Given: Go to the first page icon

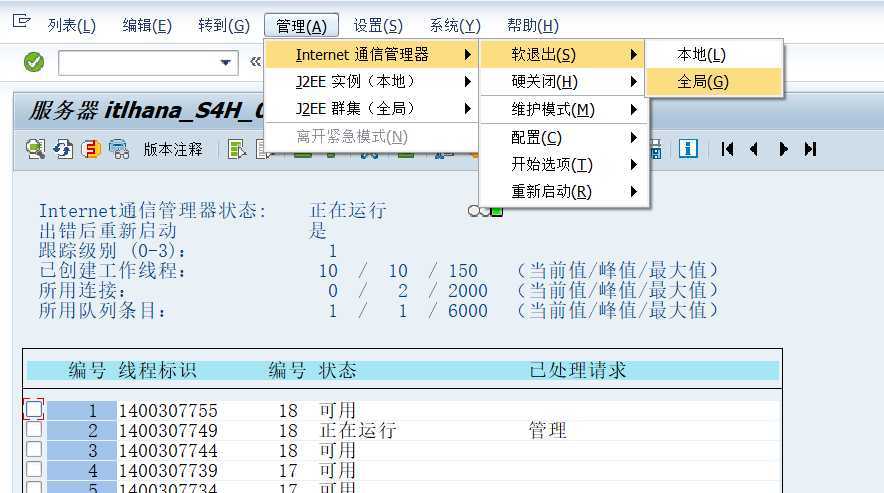Looking at the screenshot, I should [x=727, y=149].
